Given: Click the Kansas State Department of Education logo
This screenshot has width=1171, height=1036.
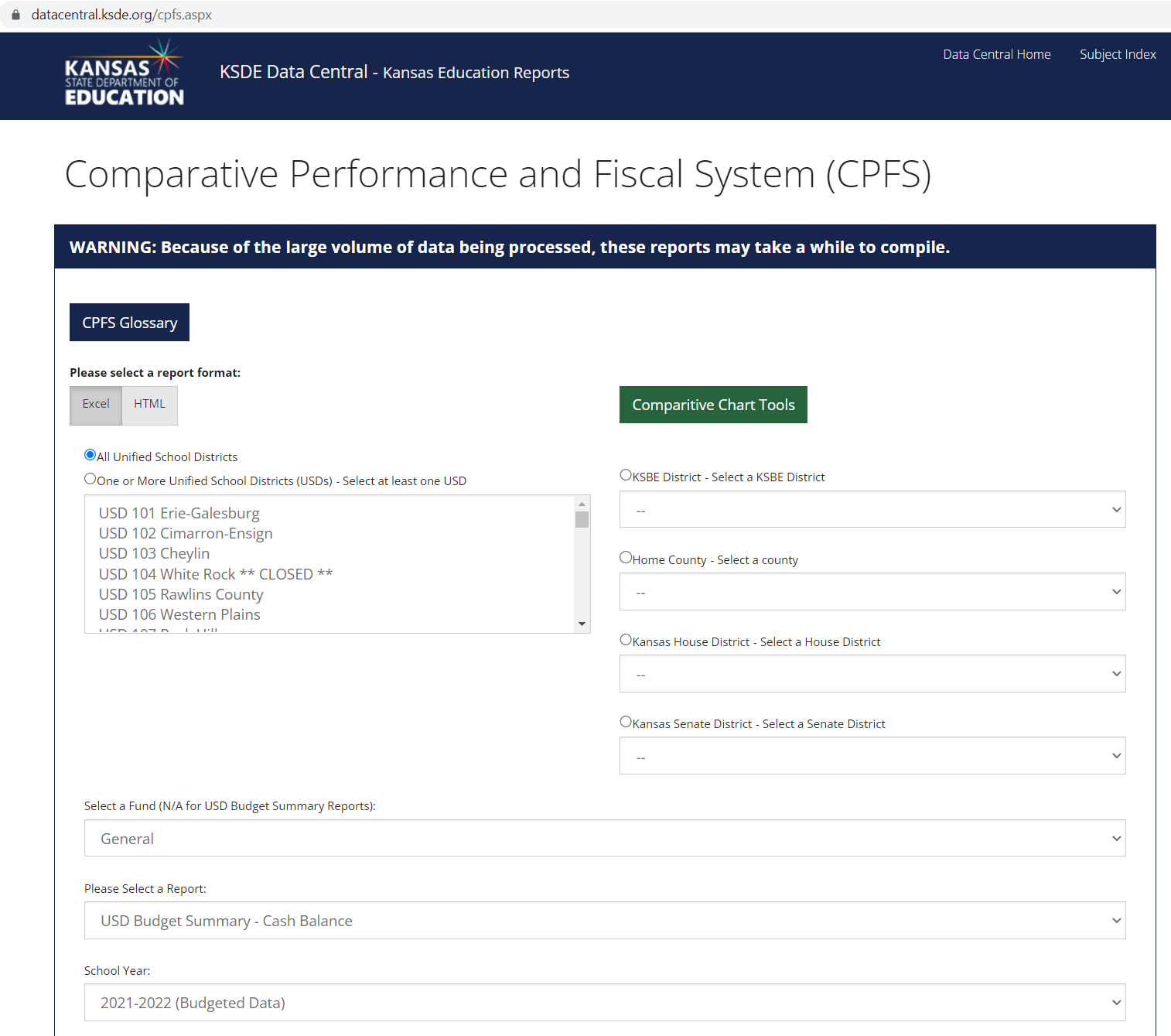Looking at the screenshot, I should coord(125,73).
